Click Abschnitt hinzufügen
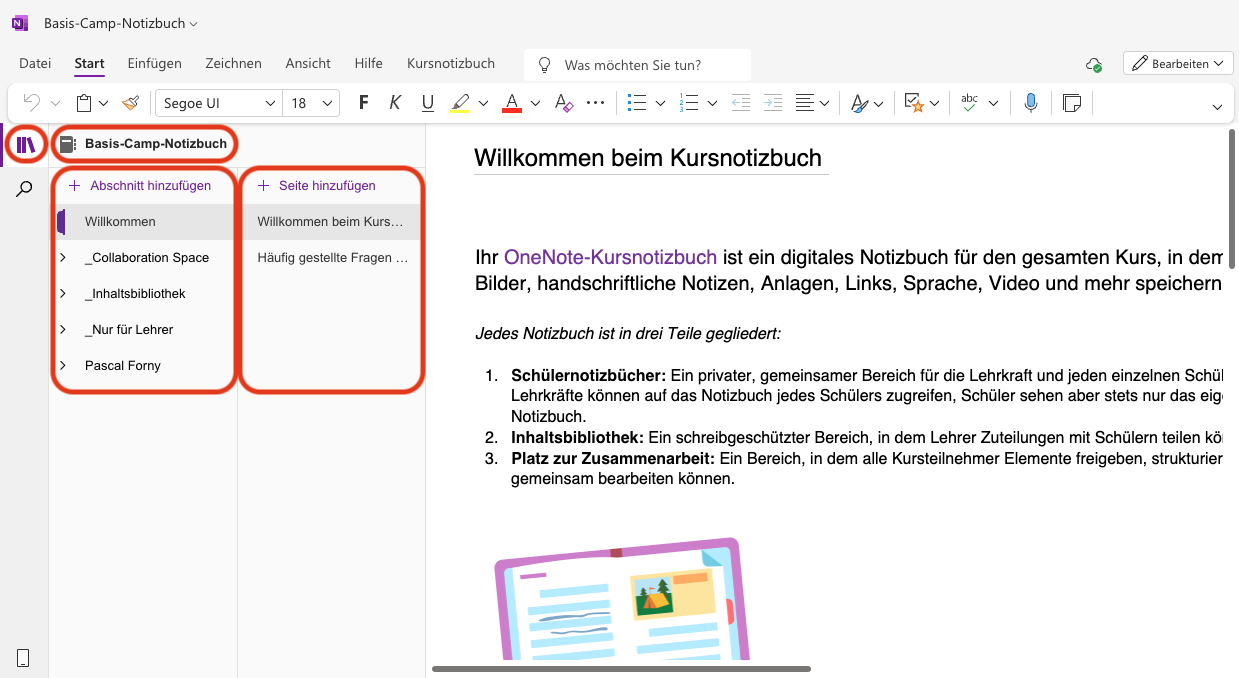This screenshot has height=678, width=1239. pos(140,185)
